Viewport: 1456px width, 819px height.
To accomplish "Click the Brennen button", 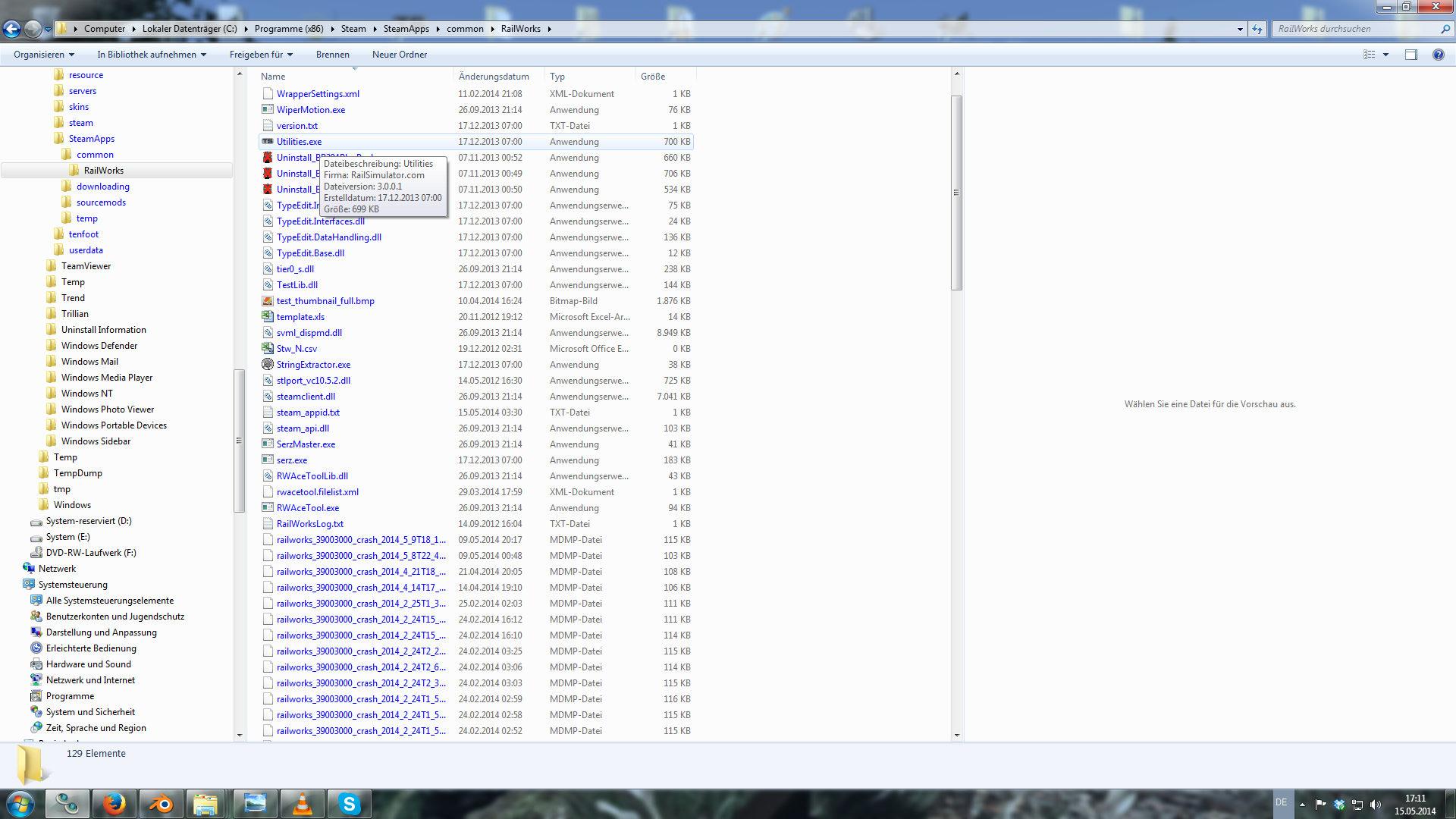I will [x=332, y=55].
